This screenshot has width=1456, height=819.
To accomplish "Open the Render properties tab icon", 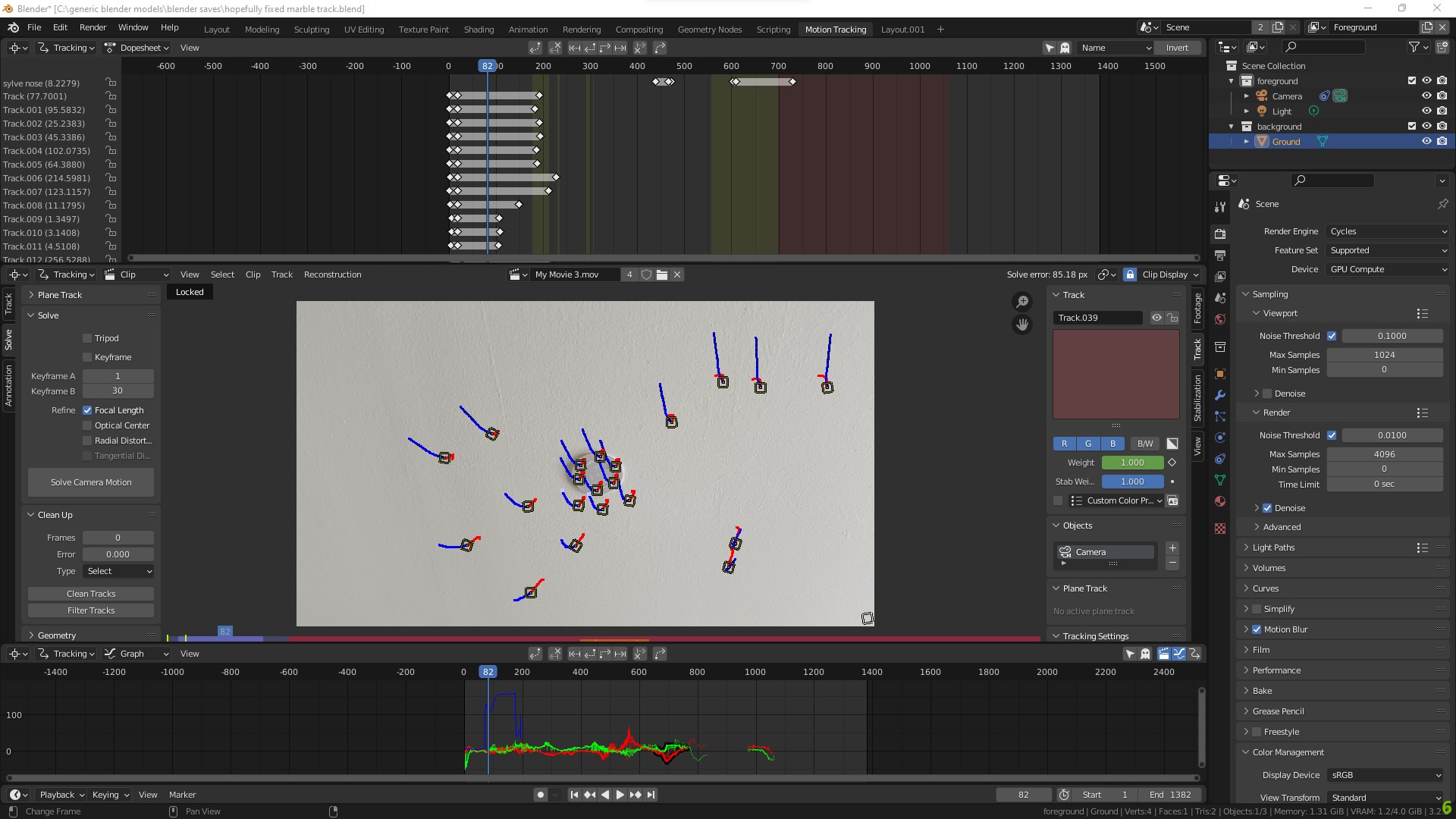I will tap(1220, 234).
